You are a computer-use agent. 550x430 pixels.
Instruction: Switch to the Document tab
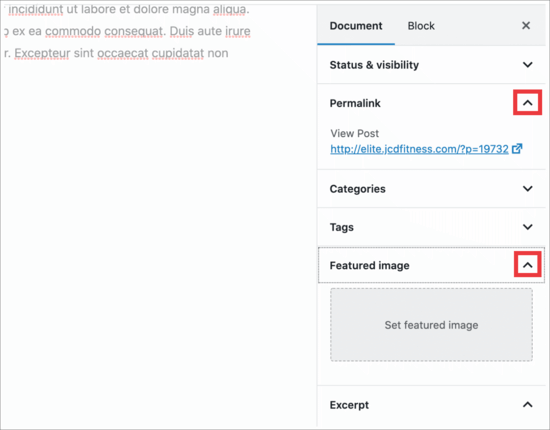(x=356, y=26)
